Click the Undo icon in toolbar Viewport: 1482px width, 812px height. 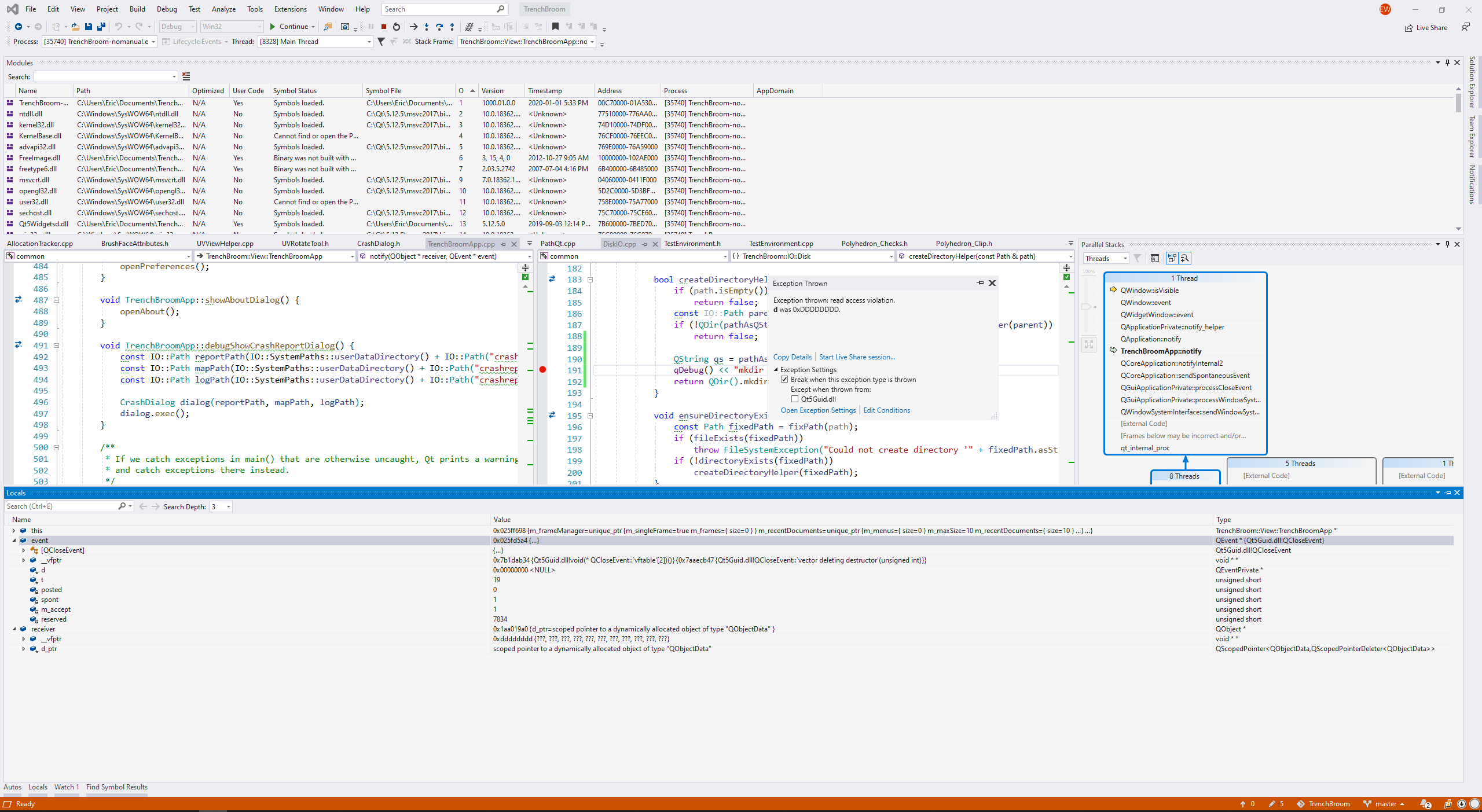pos(119,27)
